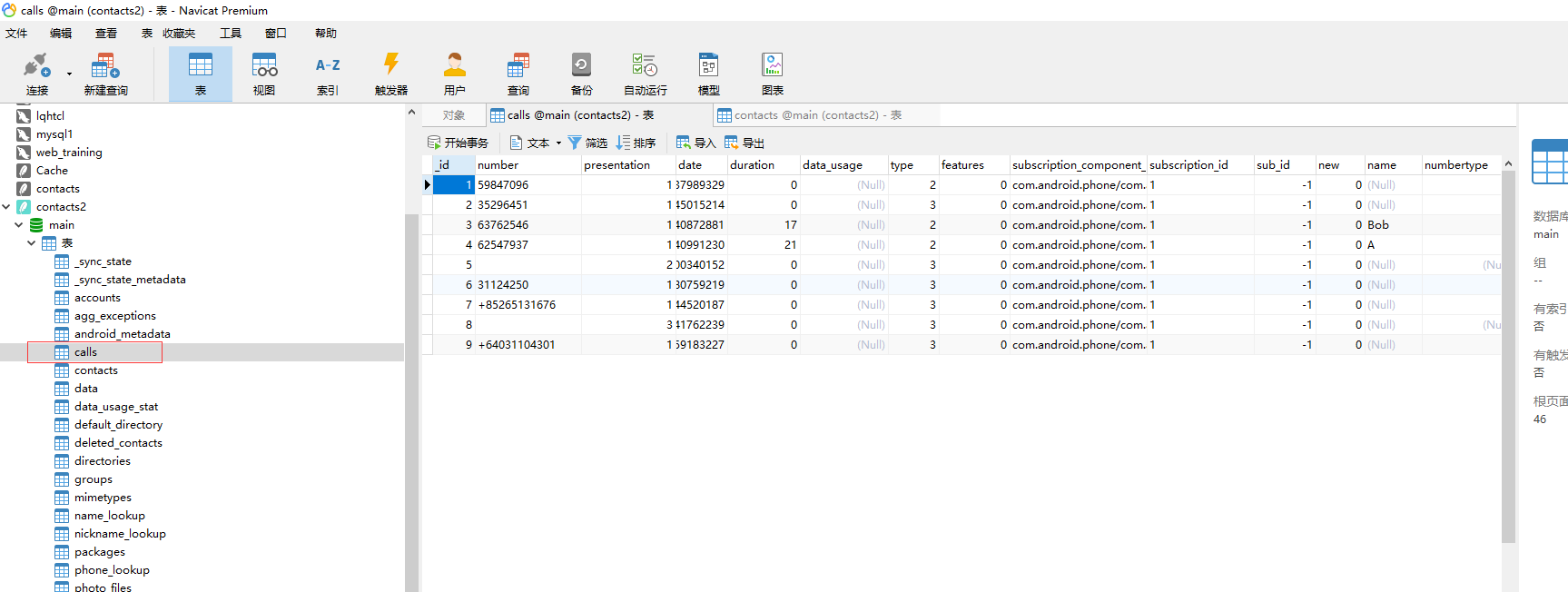
Task: Select the mysql1 connection
Action: click(x=54, y=133)
